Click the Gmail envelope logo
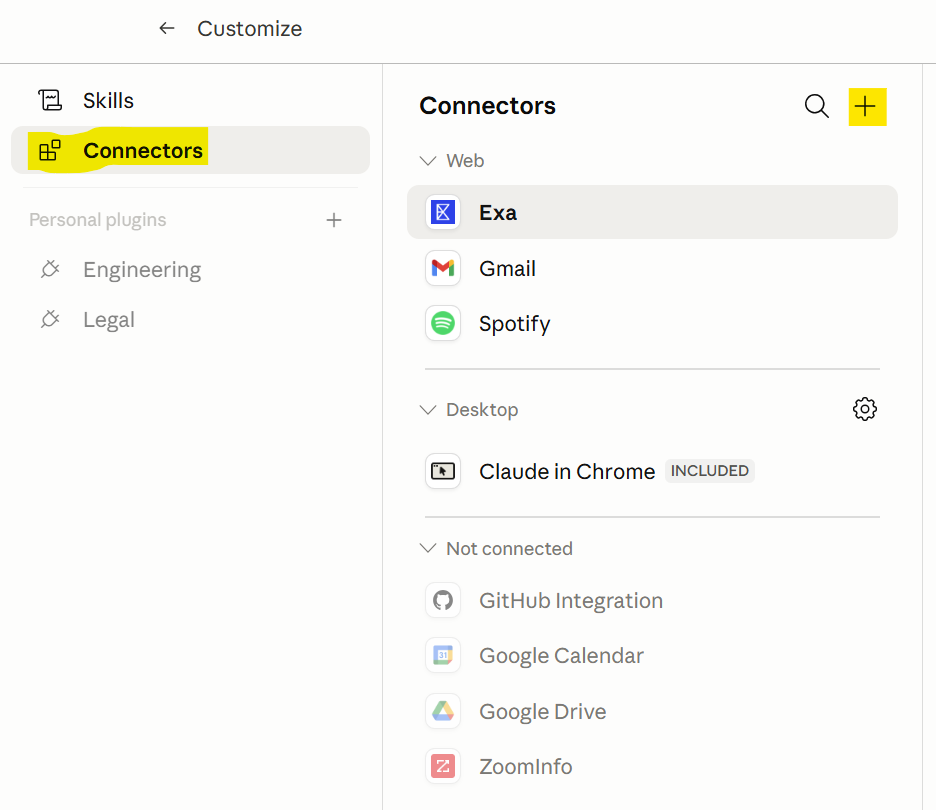 (x=443, y=268)
